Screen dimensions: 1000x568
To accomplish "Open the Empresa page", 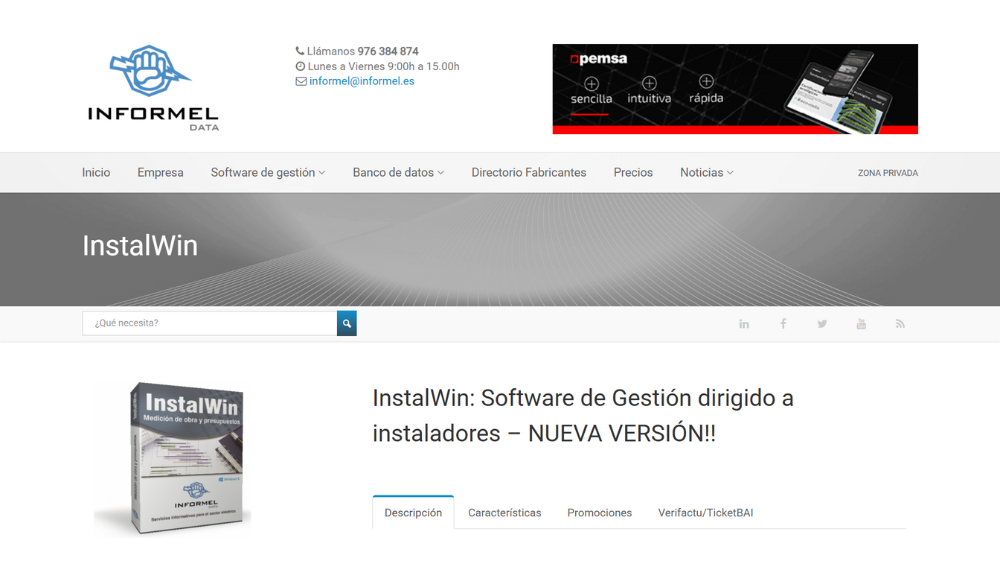I will tap(160, 173).
